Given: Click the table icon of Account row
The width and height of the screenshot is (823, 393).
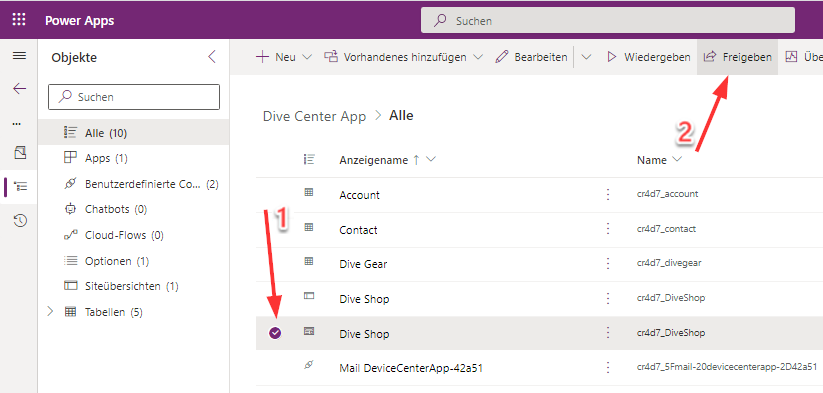Looking at the screenshot, I should pos(309,193).
